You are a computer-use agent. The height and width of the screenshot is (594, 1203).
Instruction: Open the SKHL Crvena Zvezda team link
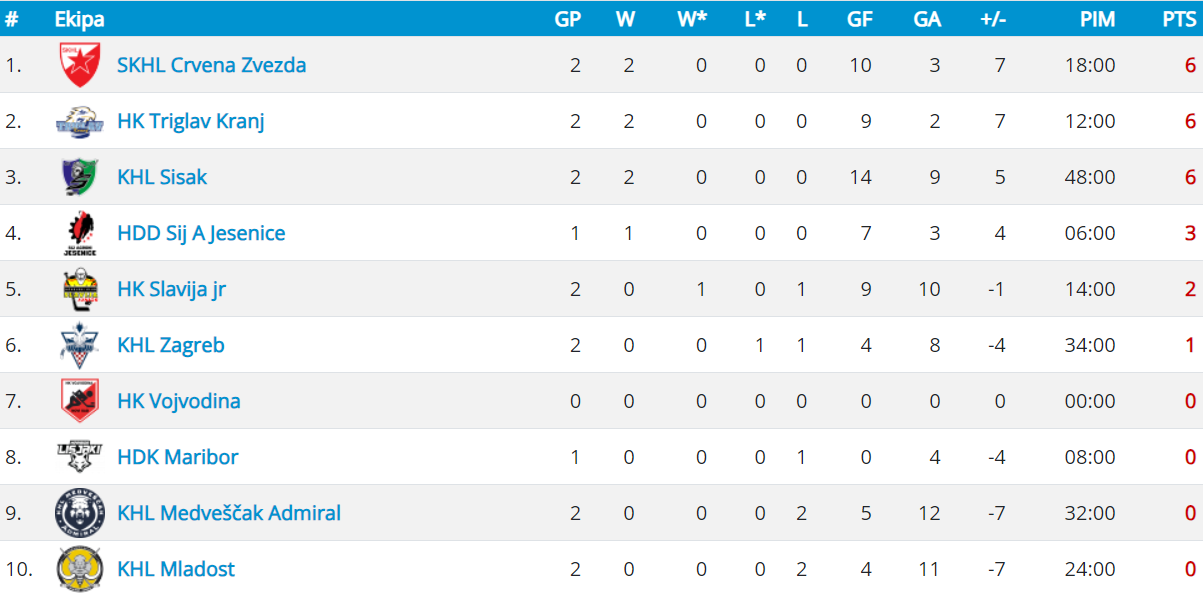pyautogui.click(x=211, y=65)
